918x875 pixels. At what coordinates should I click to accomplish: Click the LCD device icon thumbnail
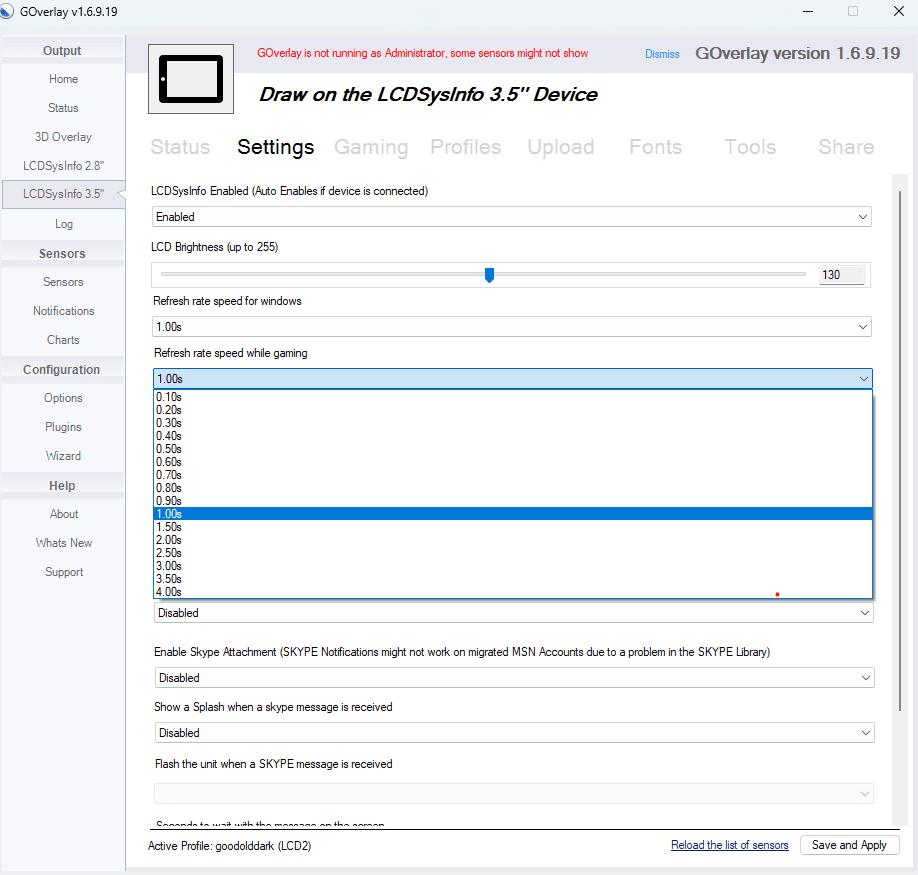coord(191,78)
